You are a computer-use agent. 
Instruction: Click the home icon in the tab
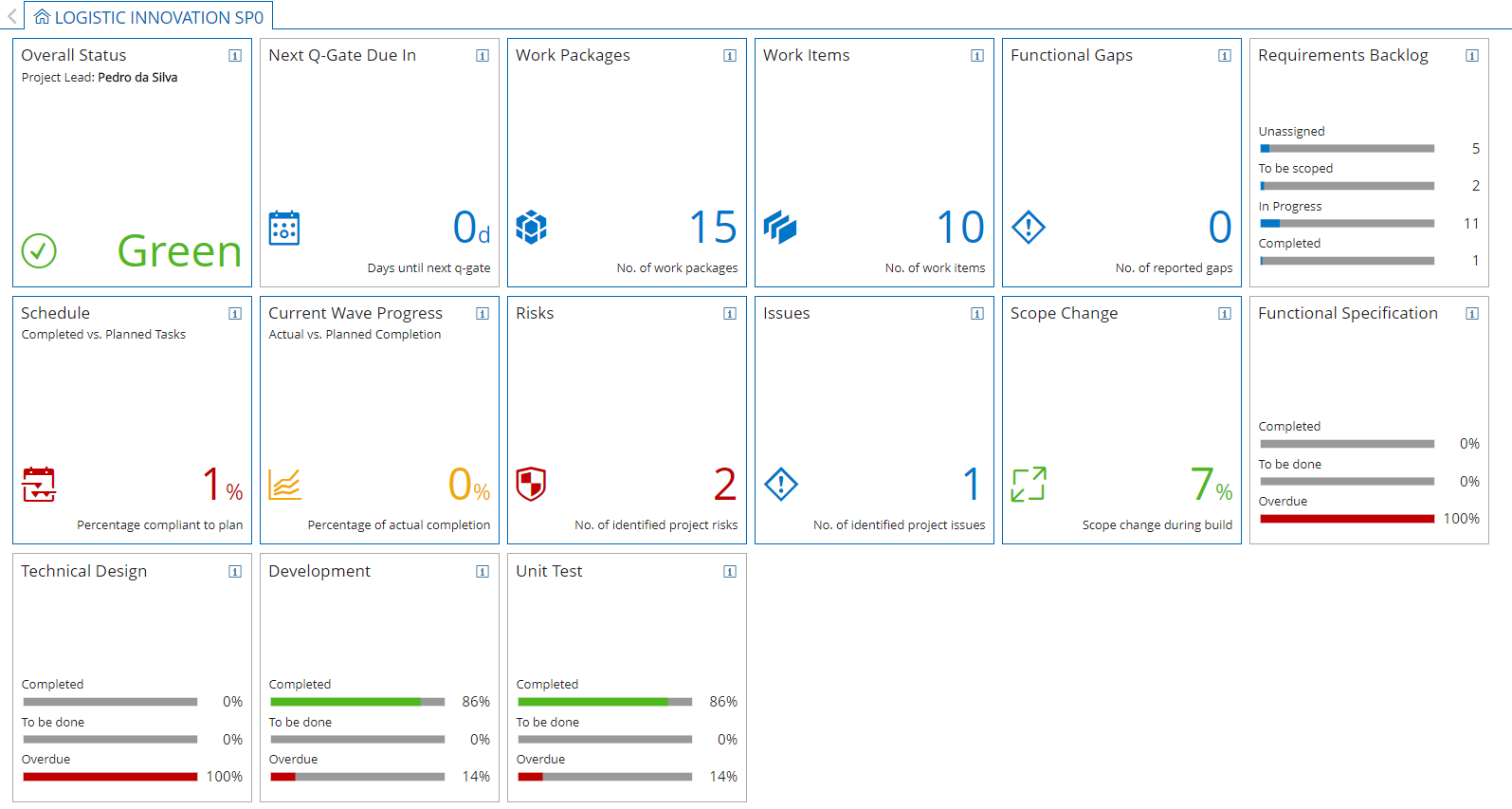(42, 16)
